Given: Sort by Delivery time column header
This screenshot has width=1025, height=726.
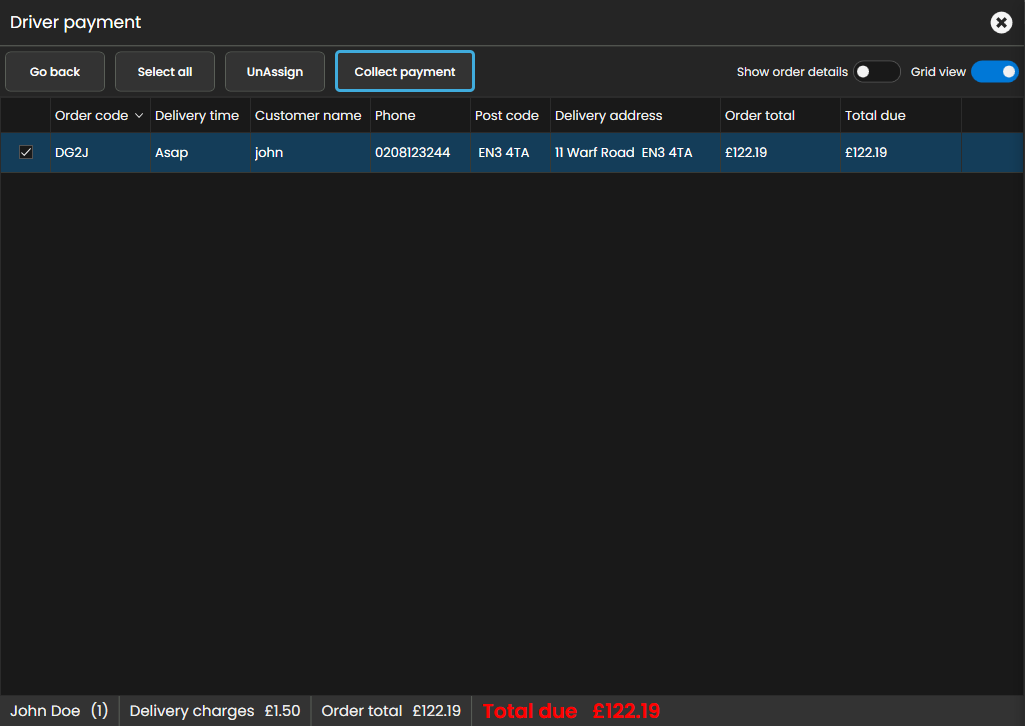Looking at the screenshot, I should [197, 116].
